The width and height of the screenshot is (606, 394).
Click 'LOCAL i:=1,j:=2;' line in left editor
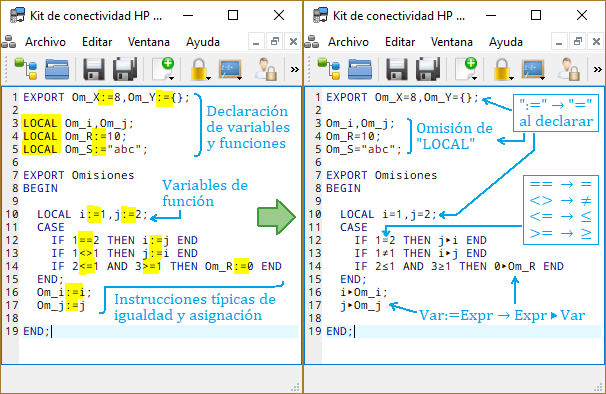click(x=92, y=215)
